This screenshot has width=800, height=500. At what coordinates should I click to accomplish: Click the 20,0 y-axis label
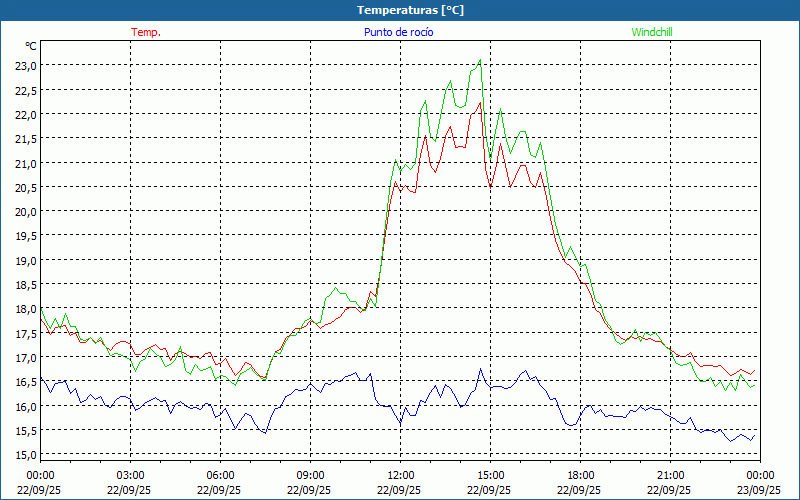tap(25, 211)
